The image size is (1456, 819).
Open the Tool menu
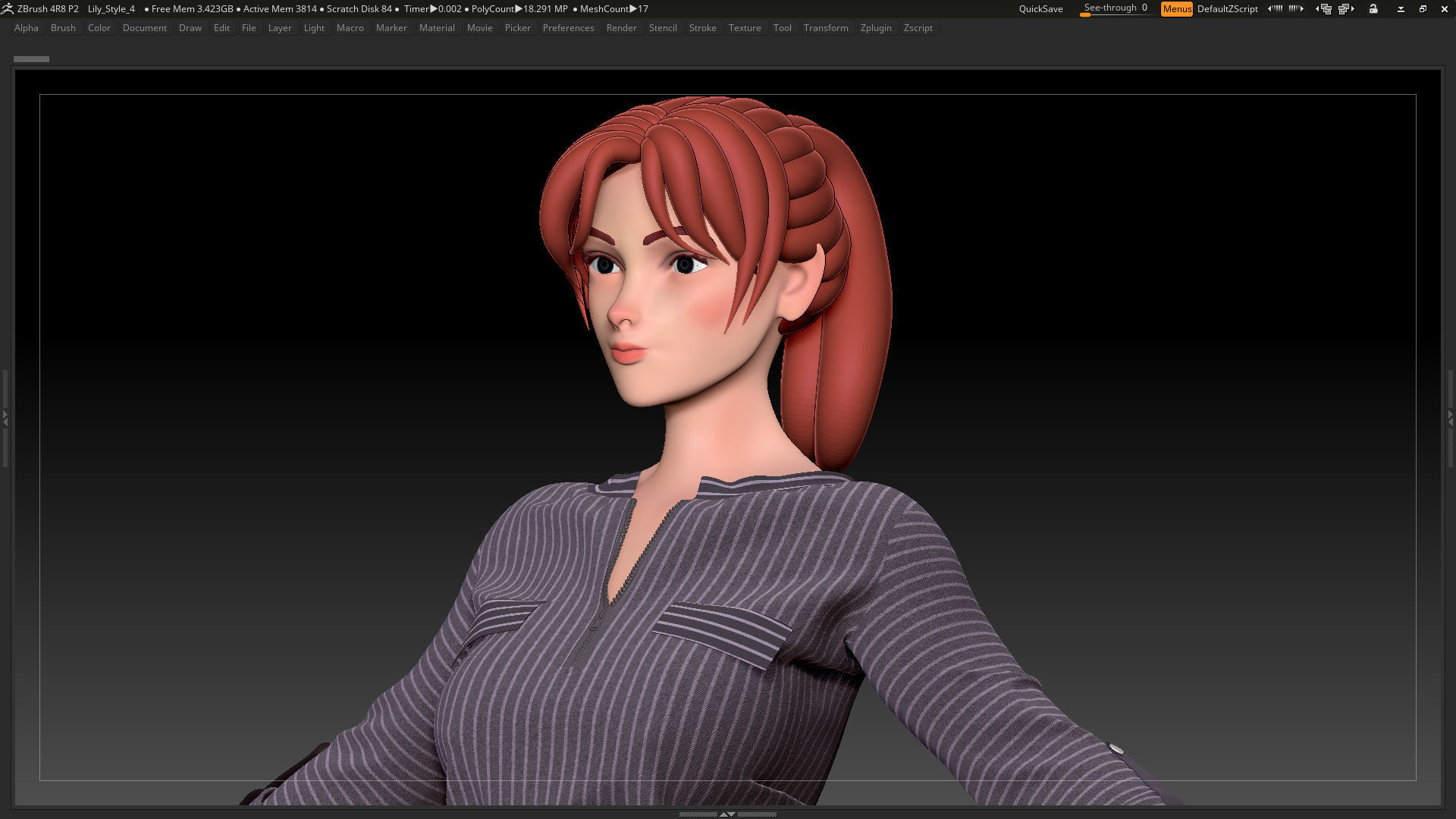coord(783,27)
